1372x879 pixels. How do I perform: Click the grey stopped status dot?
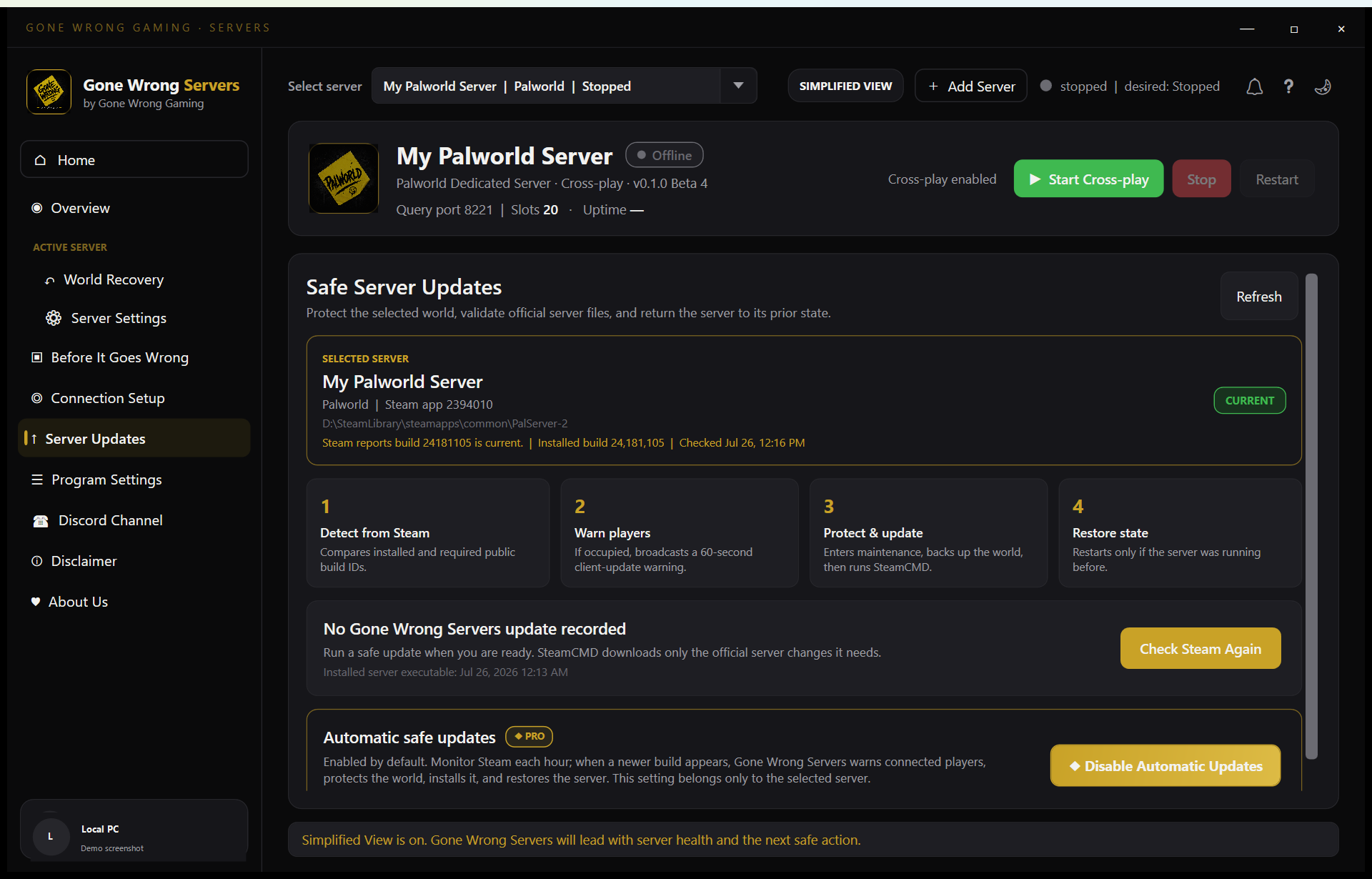1046,86
